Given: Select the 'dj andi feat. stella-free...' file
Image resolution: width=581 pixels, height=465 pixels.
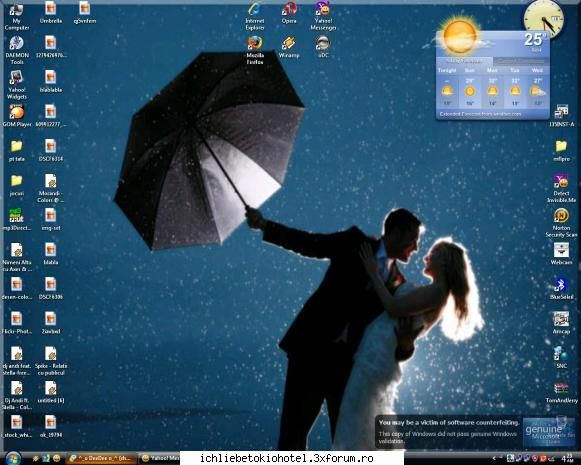Looking at the screenshot, I should [x=17, y=361].
